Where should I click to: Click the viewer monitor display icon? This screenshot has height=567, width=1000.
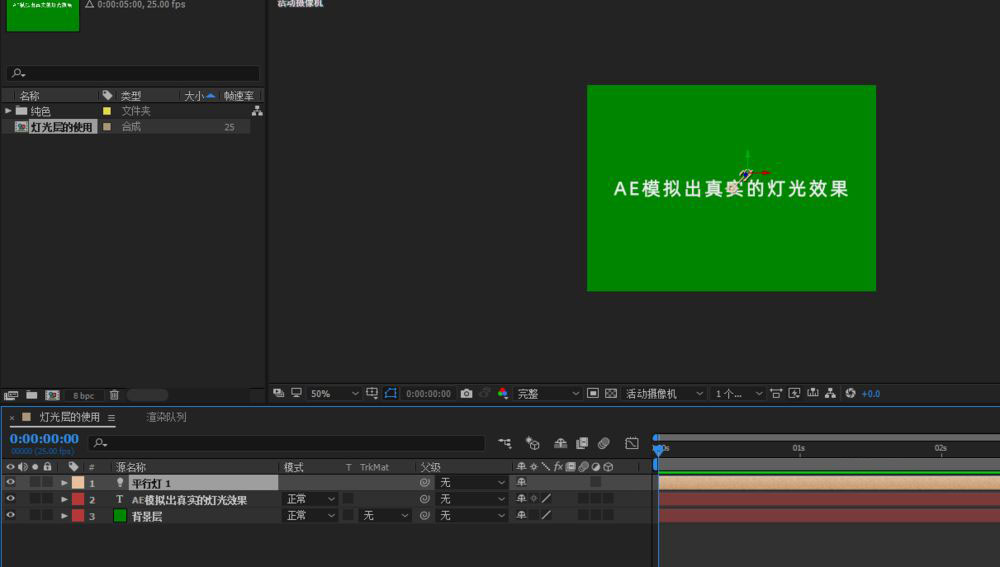tap(297, 393)
